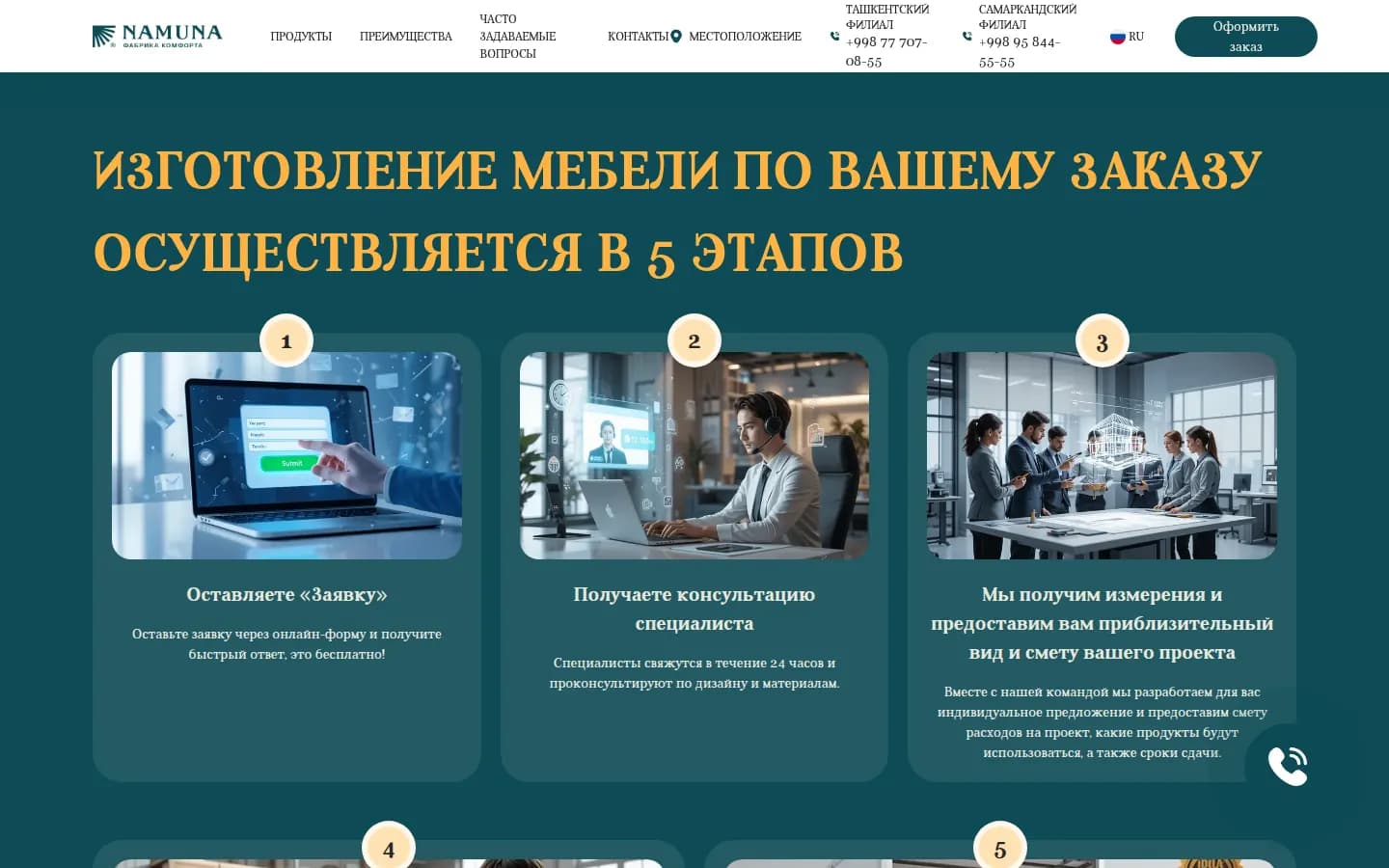
Task: Click the main heading Изготовление мебели
Action: click(677, 211)
